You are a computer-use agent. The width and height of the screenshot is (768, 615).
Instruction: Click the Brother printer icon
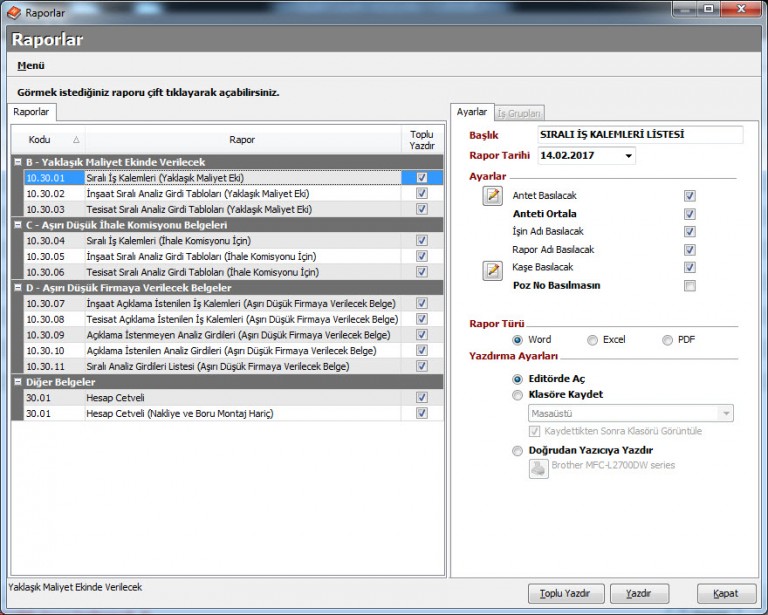[x=538, y=469]
